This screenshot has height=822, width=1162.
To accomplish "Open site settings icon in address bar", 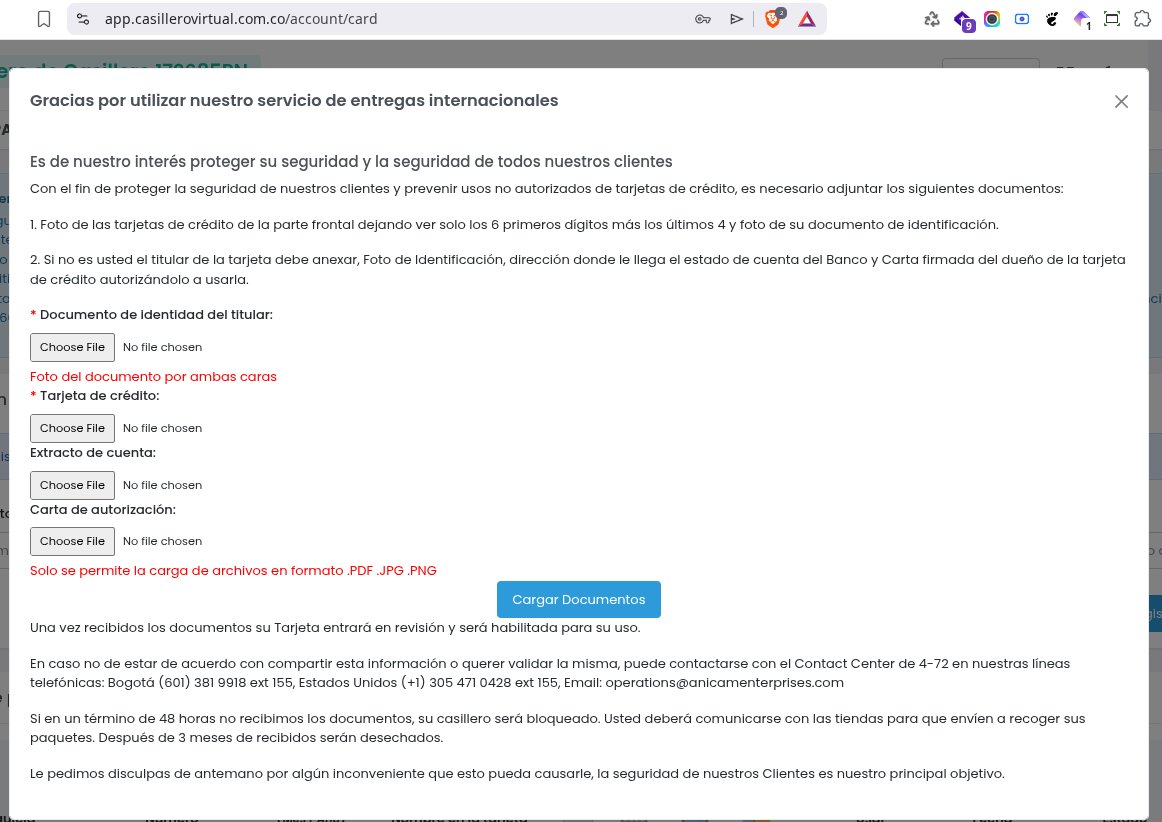I will click(83, 19).
